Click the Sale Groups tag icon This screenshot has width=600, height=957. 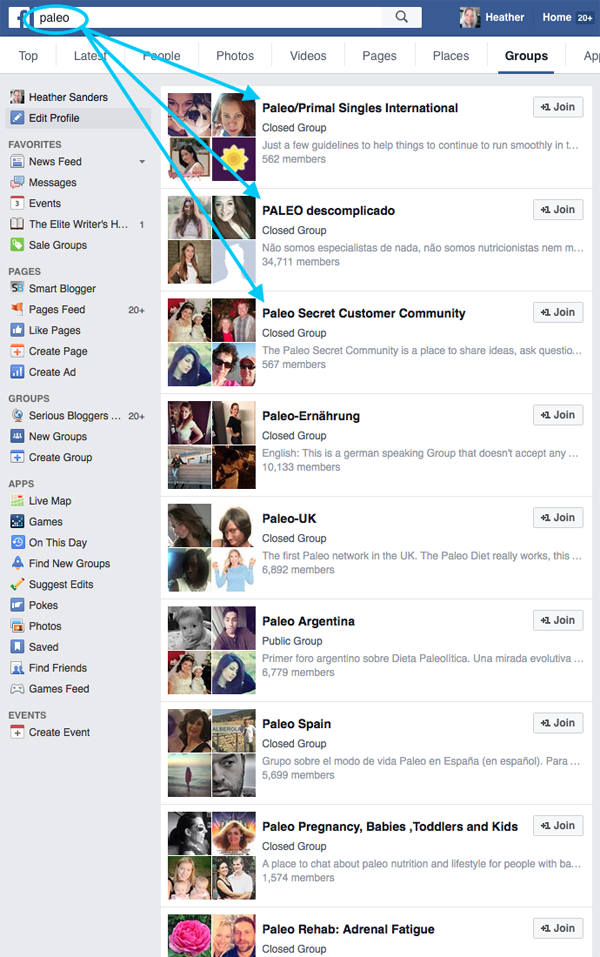[17, 245]
